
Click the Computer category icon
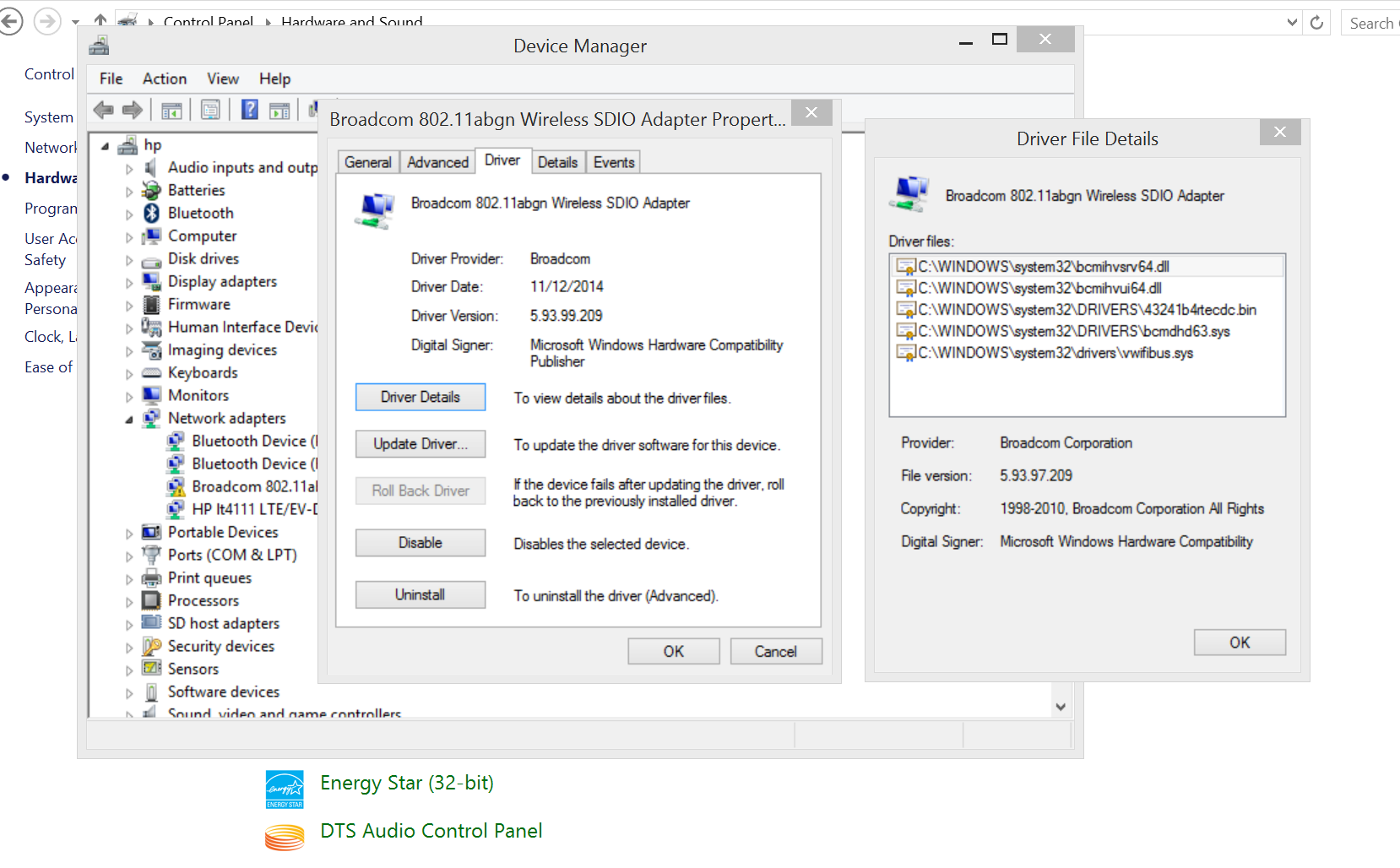coord(151,236)
